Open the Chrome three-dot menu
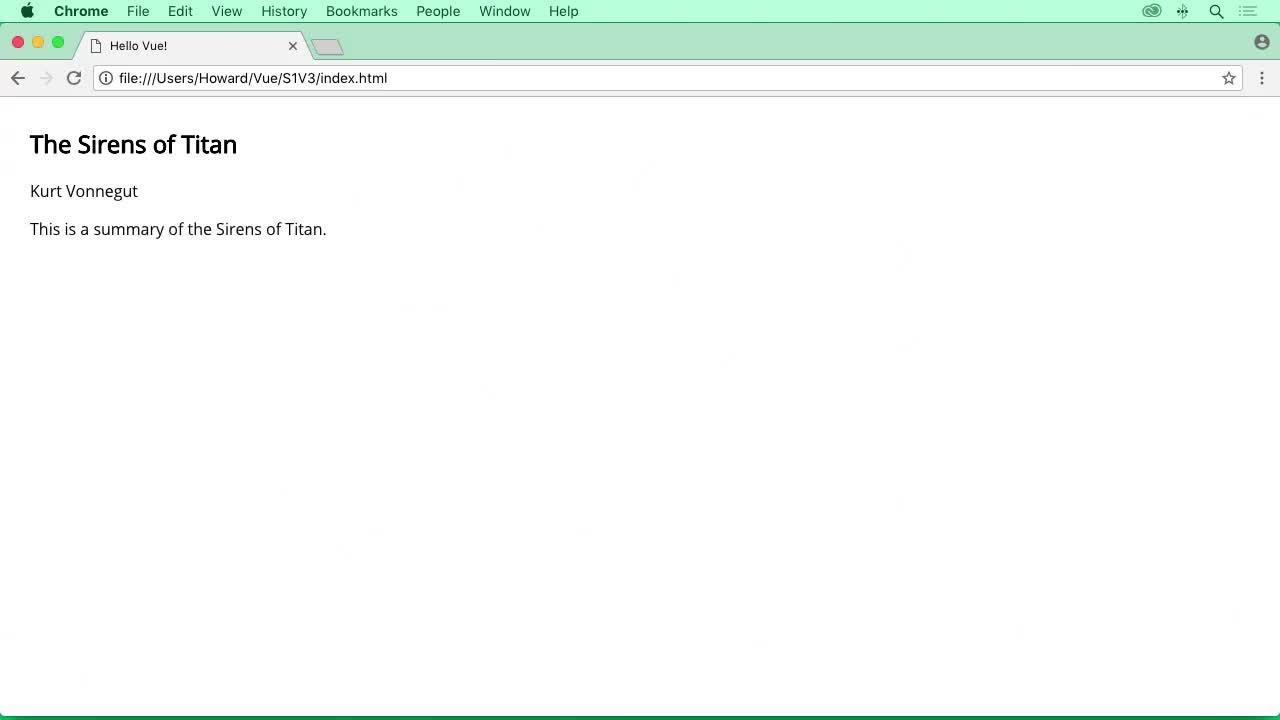Image resolution: width=1280 pixels, height=720 pixels. pyautogui.click(x=1262, y=78)
